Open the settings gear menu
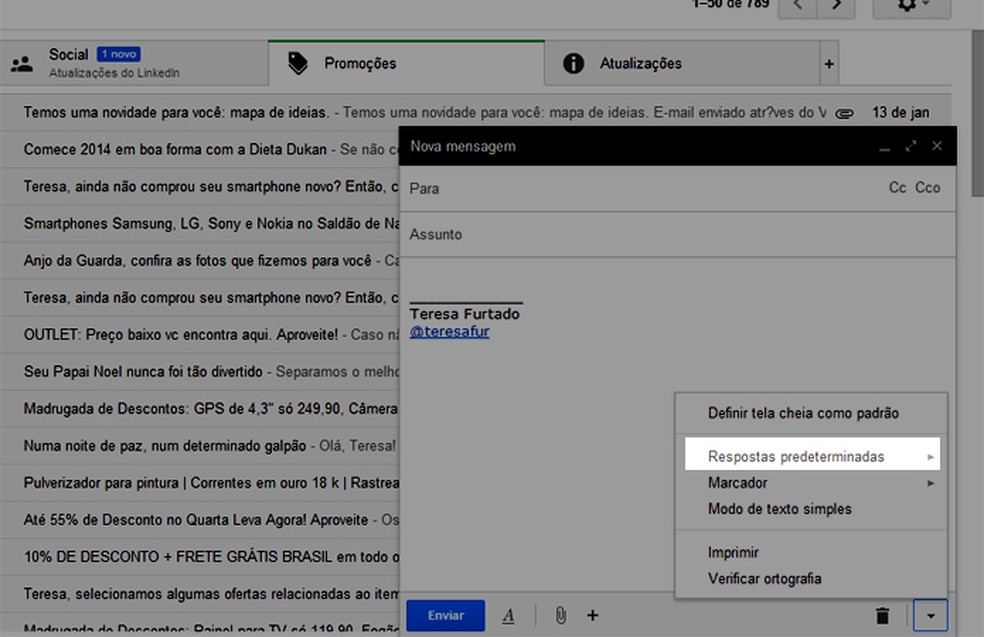The width and height of the screenshot is (984, 637). (912, 6)
